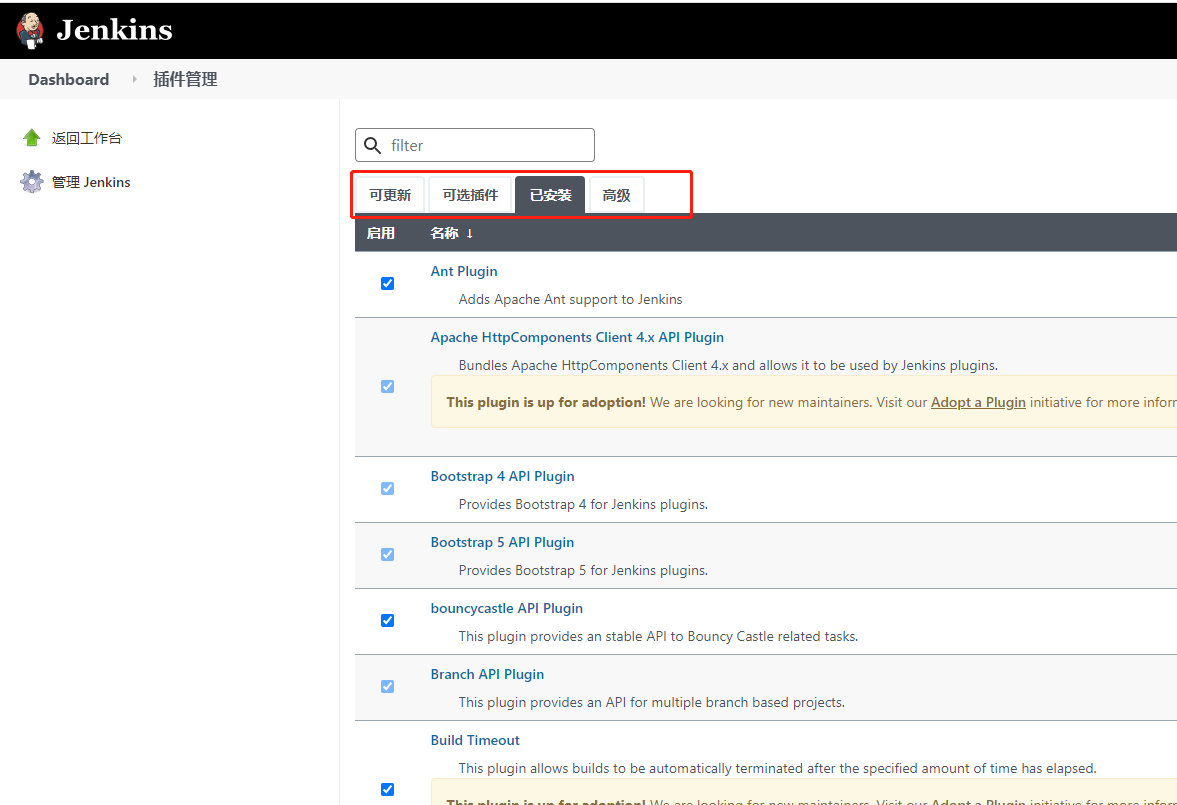This screenshot has width=1177, height=805.
Task: Click Dashboard in the breadcrumb
Action: click(x=68, y=79)
